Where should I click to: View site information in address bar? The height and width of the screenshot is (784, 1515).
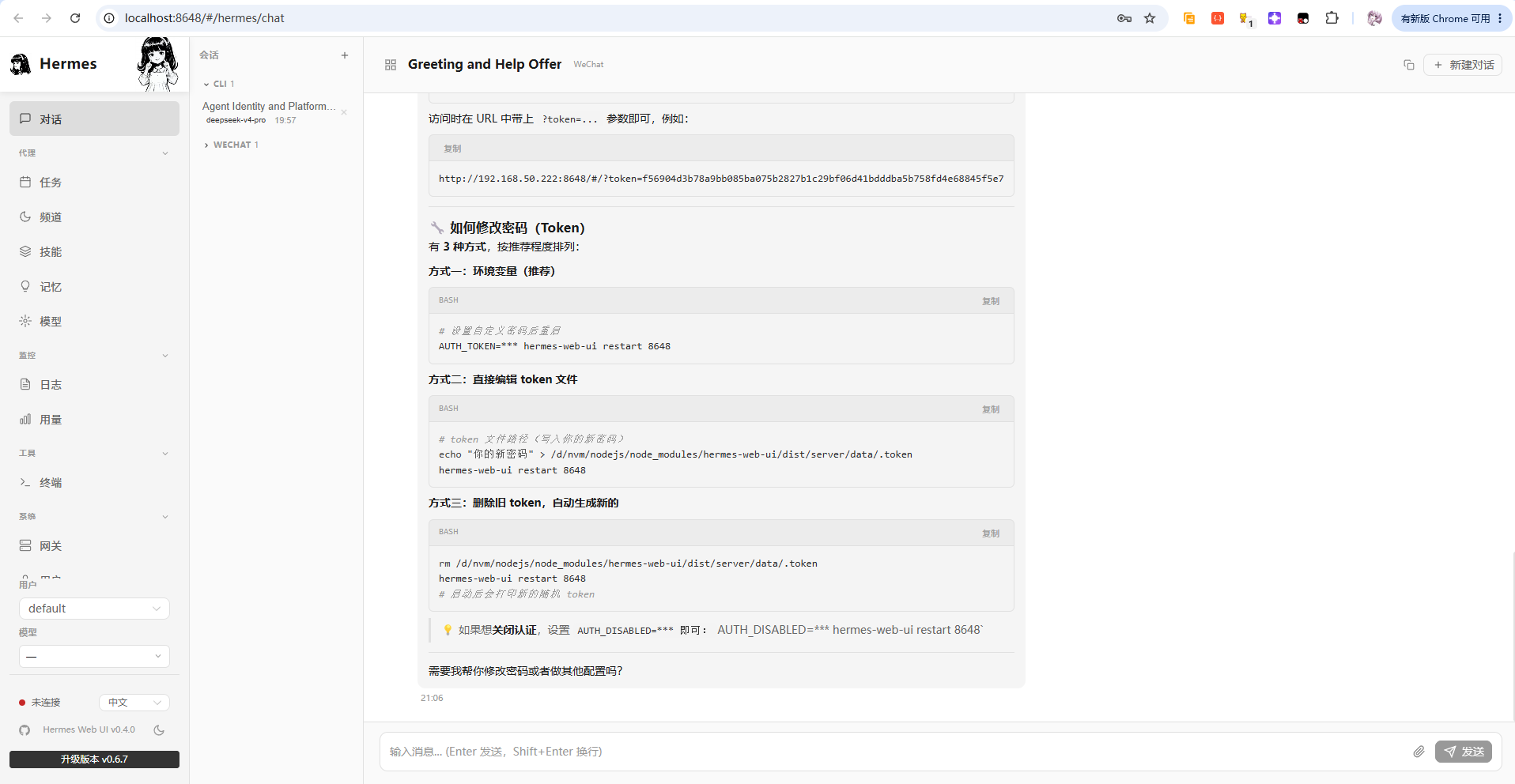[x=109, y=18]
